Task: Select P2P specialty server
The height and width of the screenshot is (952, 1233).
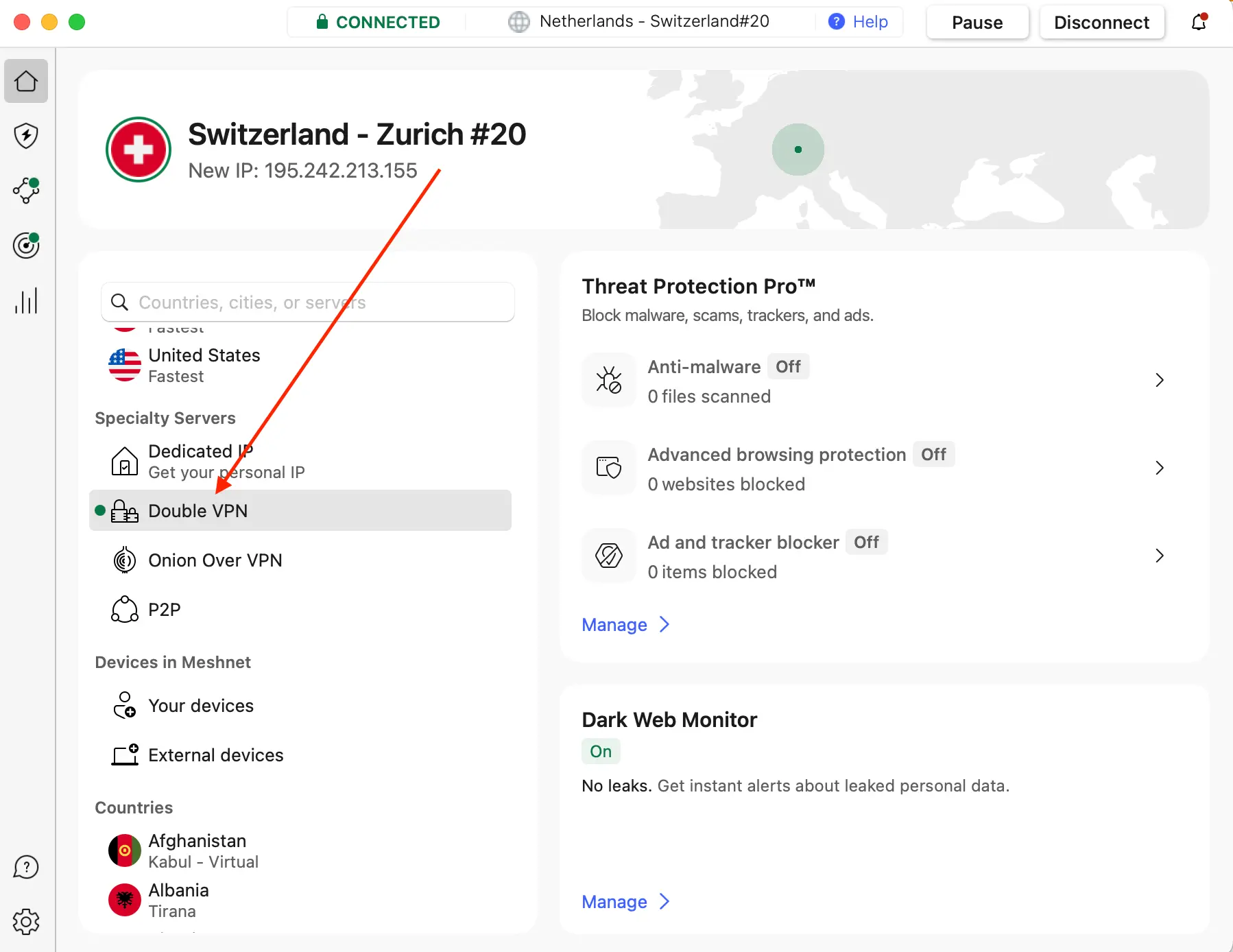Action: coord(165,610)
